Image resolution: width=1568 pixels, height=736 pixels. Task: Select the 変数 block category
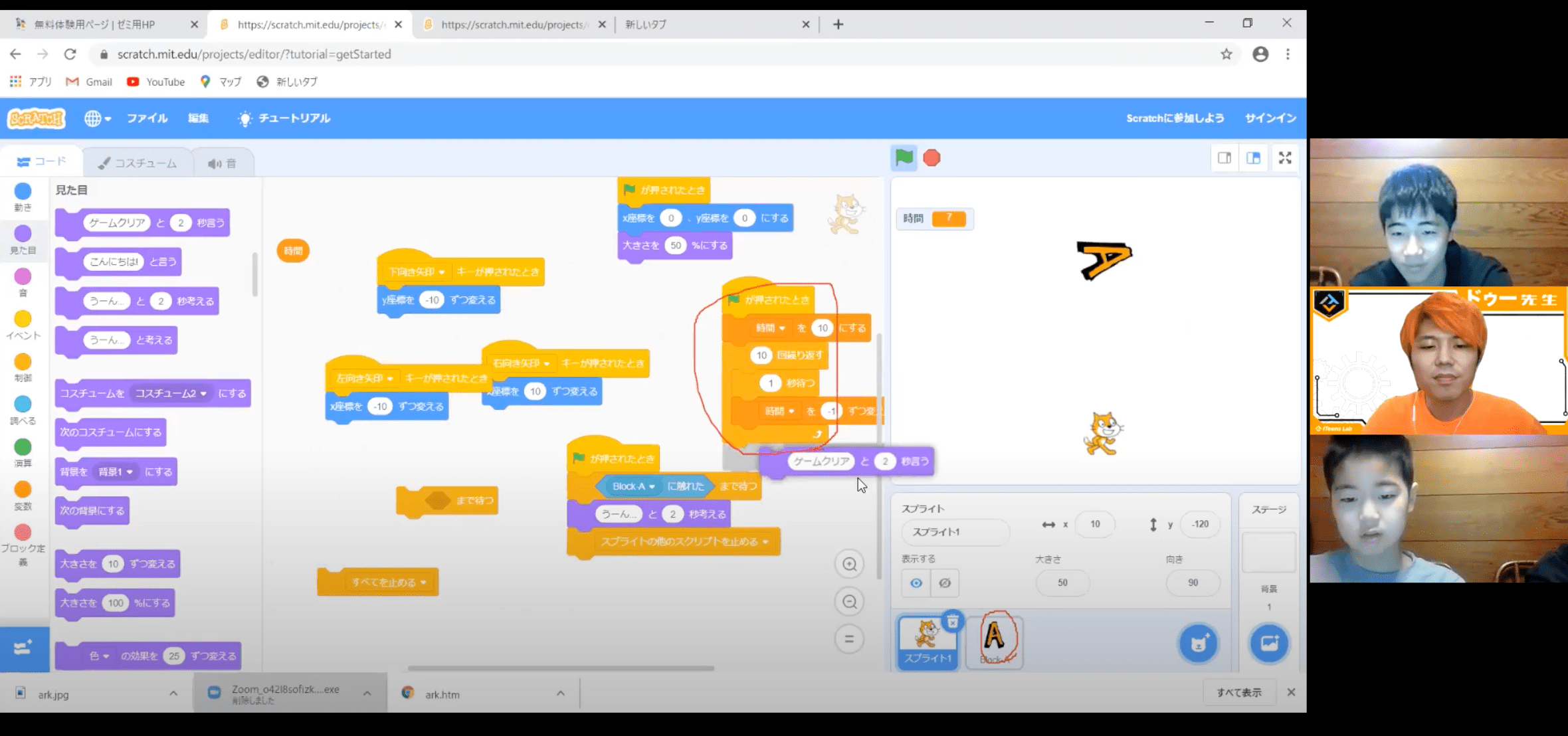(x=23, y=496)
